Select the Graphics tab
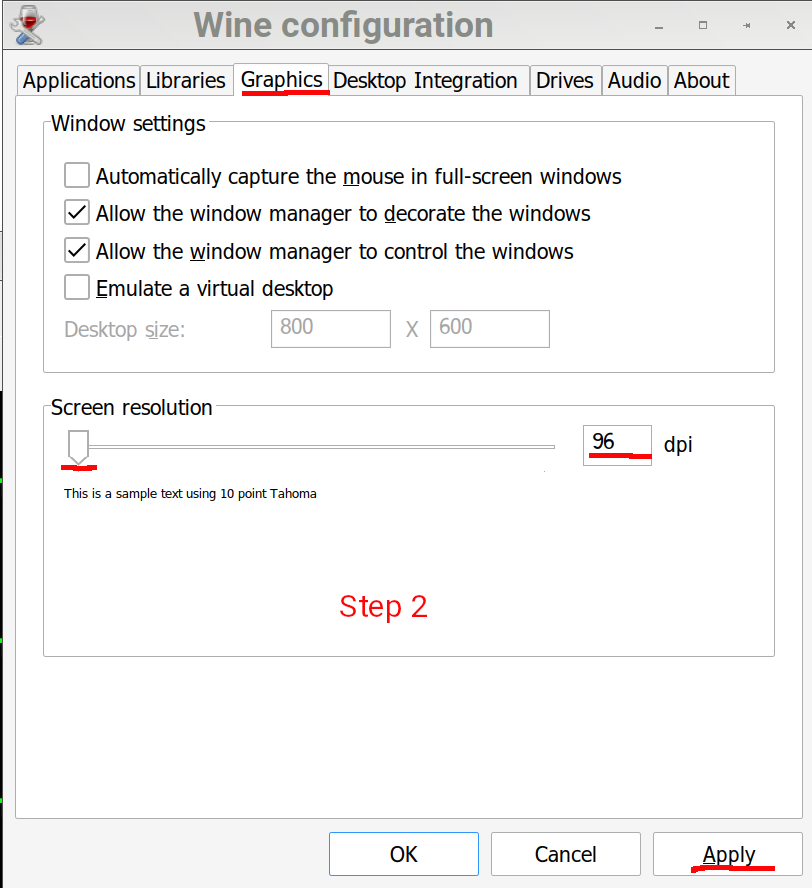 pos(281,80)
